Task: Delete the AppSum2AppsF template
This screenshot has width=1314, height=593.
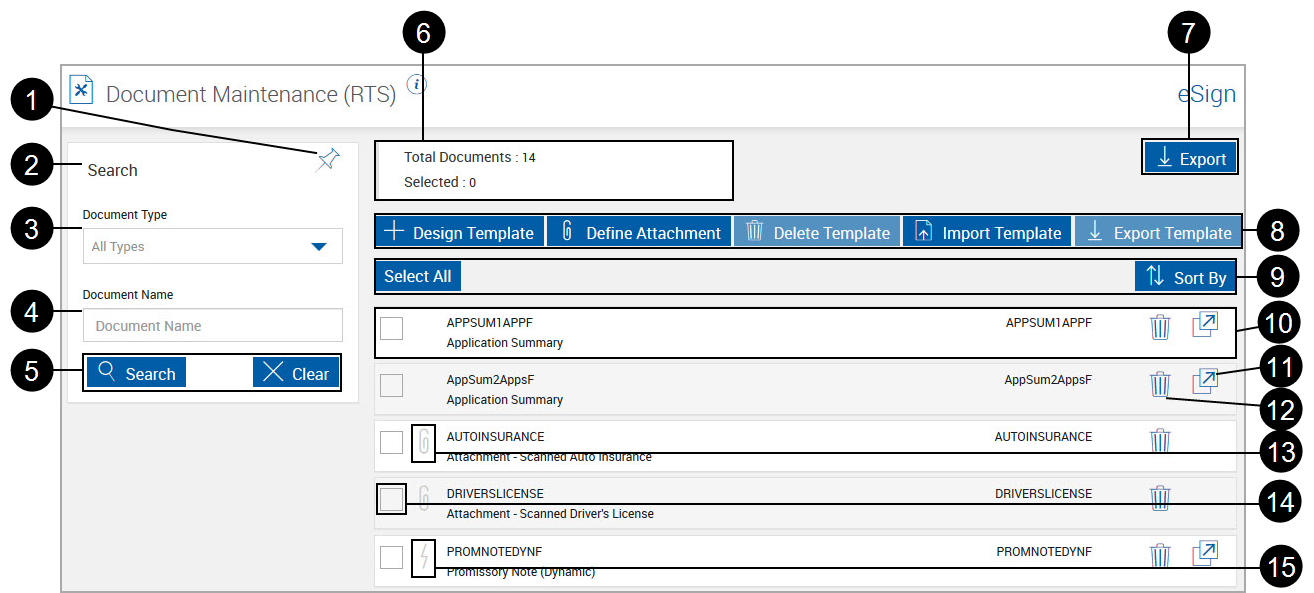Action: click(1160, 381)
